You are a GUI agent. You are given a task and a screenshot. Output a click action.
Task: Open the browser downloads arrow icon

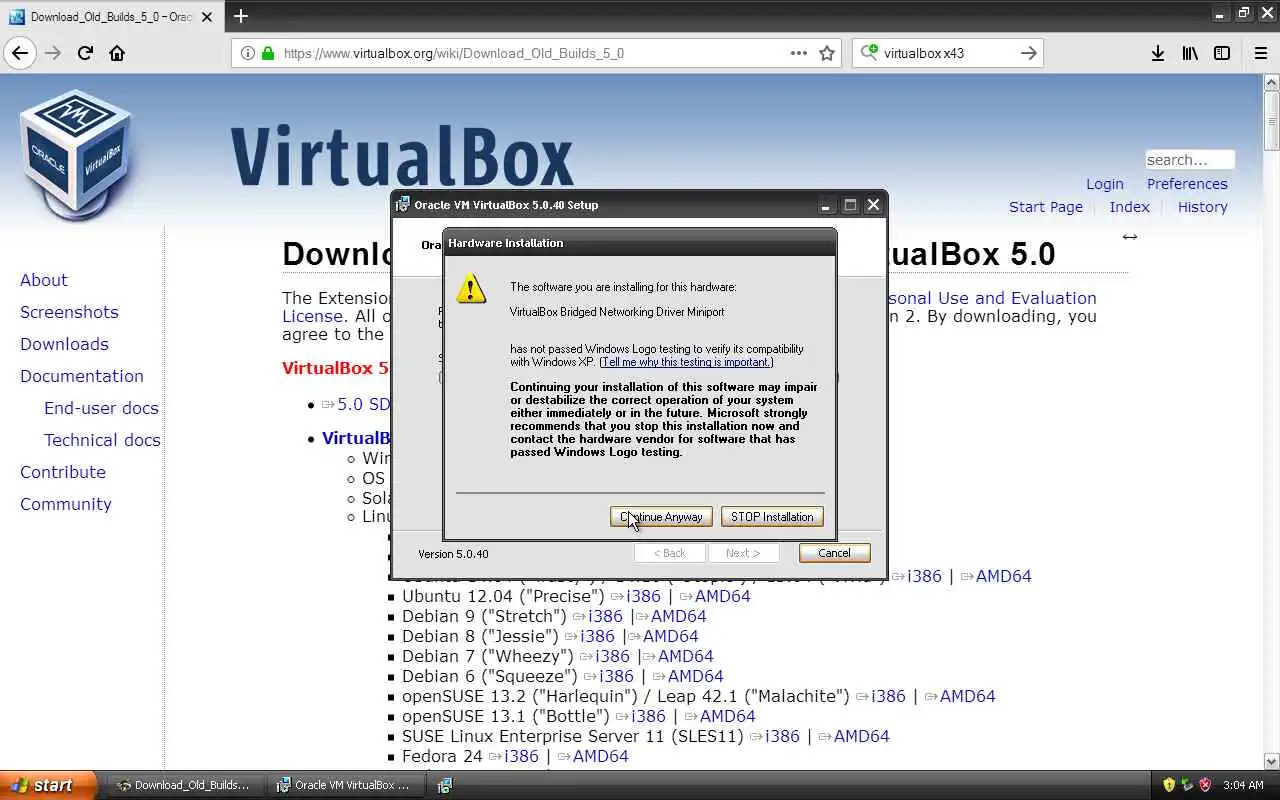pos(1158,53)
